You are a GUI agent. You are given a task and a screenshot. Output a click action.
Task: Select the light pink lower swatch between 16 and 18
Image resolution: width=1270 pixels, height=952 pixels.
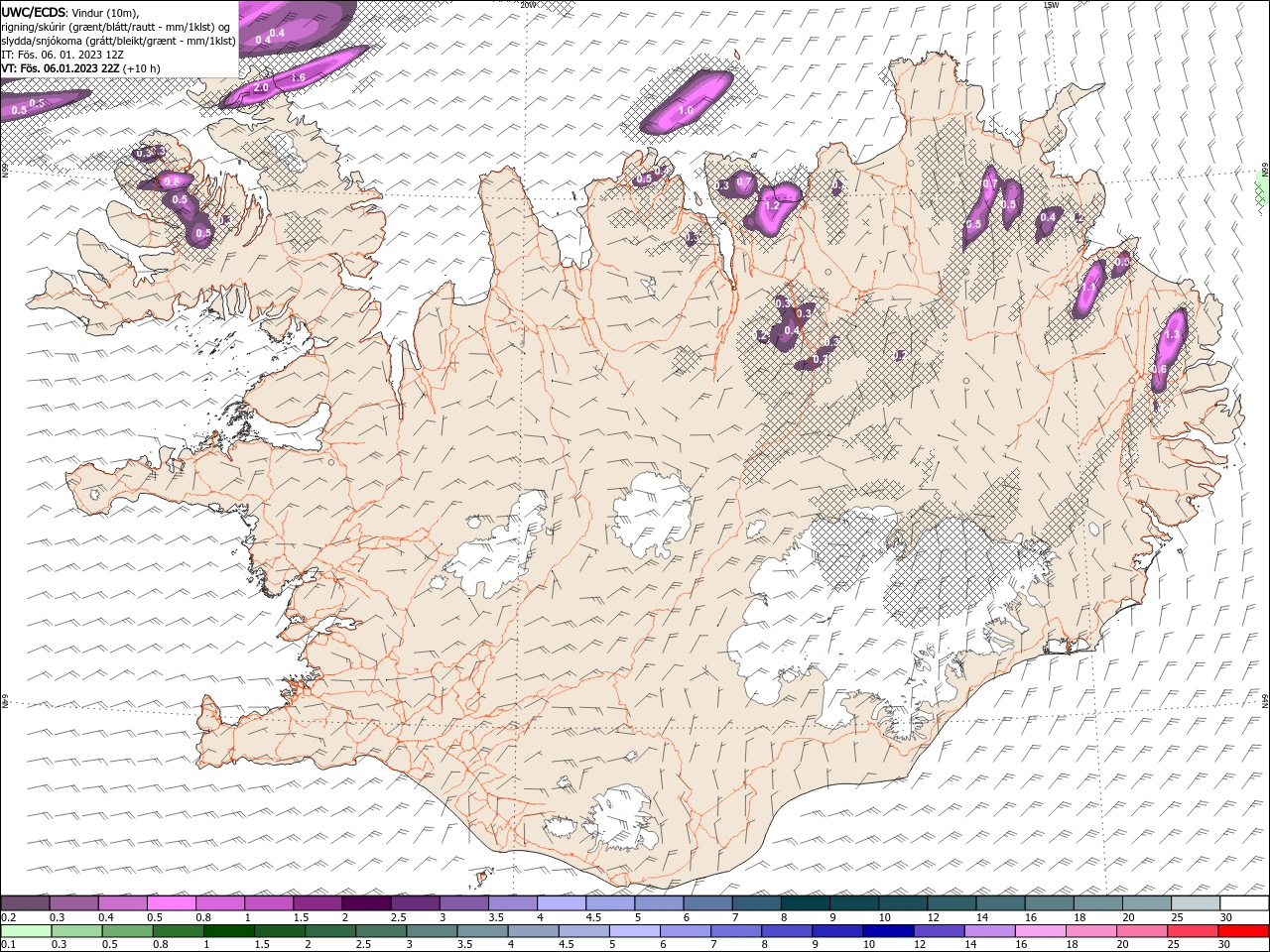tap(1040, 931)
